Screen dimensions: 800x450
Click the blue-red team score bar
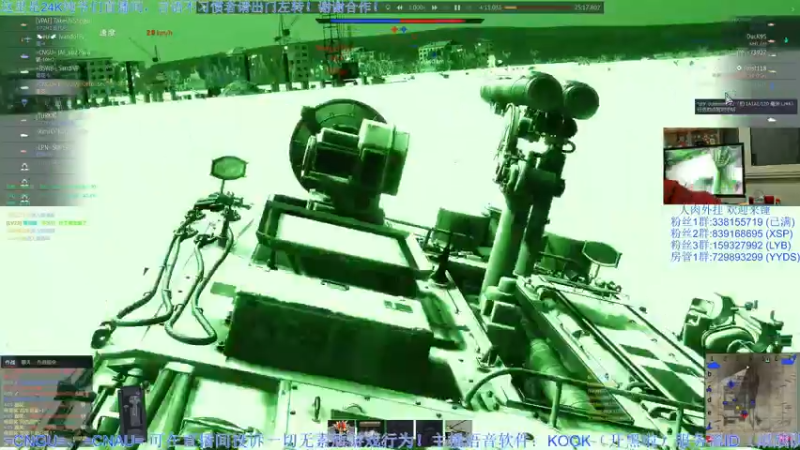click(399, 21)
